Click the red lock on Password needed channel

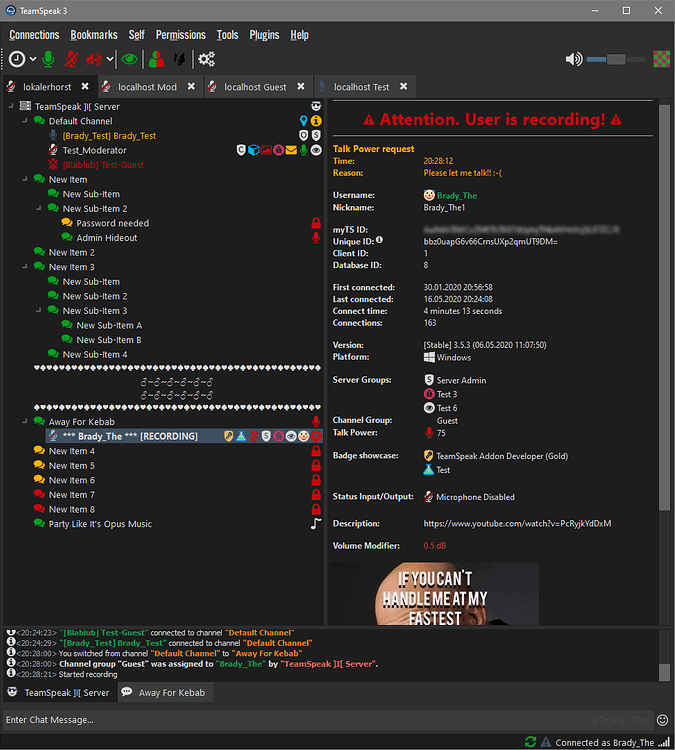(316, 223)
